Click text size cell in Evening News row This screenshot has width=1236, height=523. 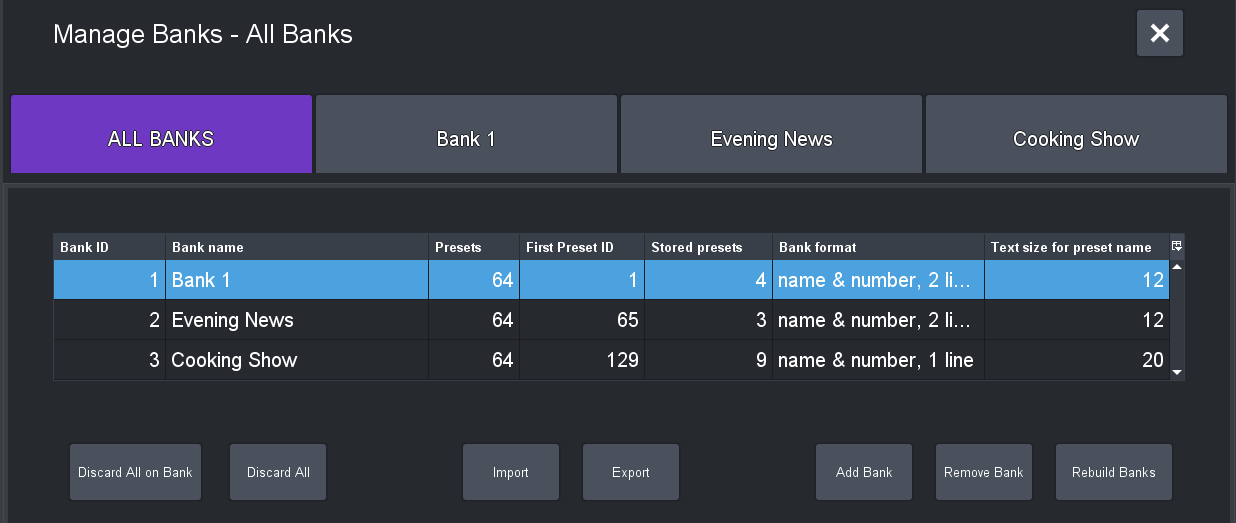point(1077,320)
